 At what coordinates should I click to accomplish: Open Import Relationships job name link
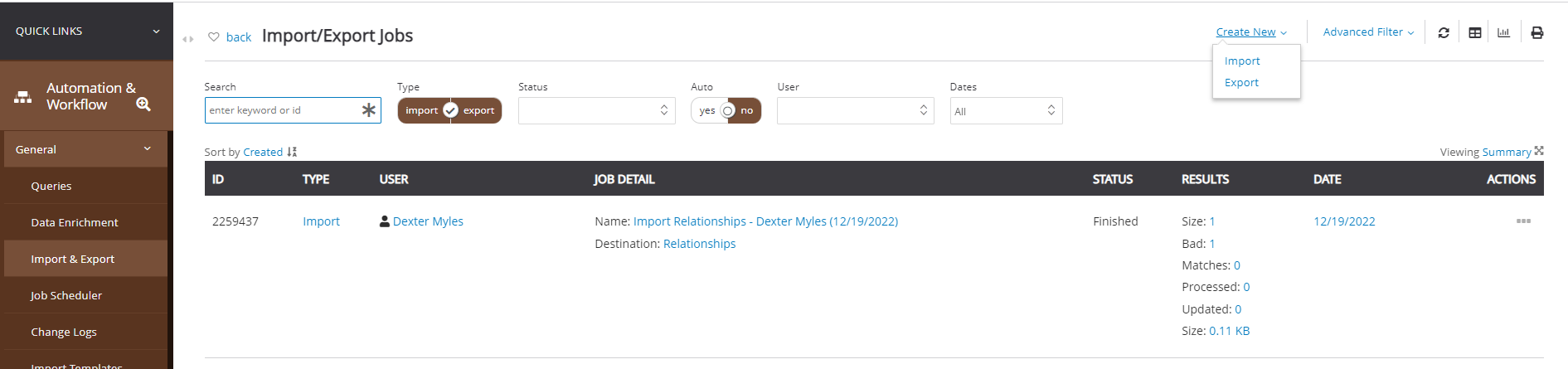pyautogui.click(x=765, y=221)
